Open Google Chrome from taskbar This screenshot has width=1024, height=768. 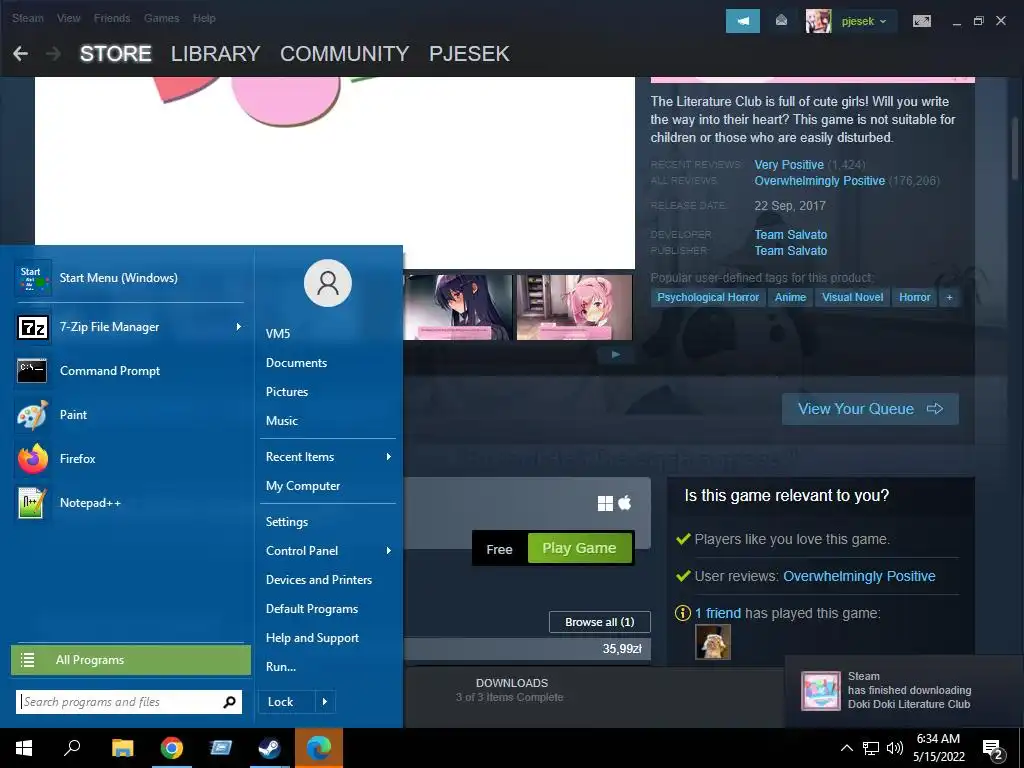pos(172,748)
